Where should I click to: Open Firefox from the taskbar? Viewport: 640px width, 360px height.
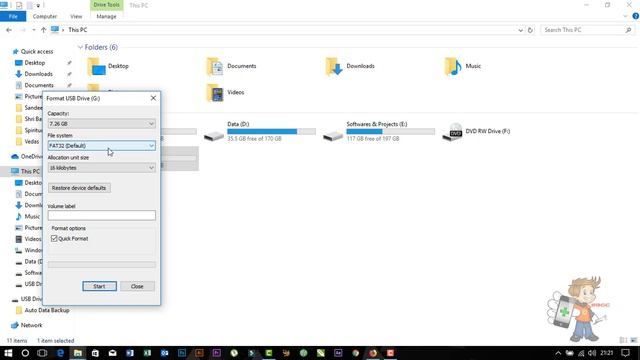pos(373,353)
